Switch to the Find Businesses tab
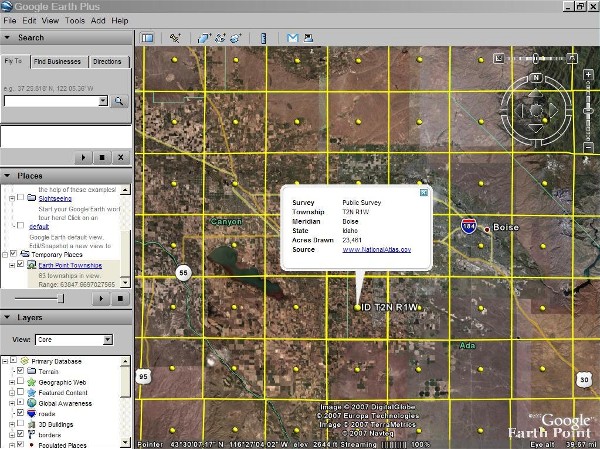The width and height of the screenshot is (600, 449). [59, 62]
